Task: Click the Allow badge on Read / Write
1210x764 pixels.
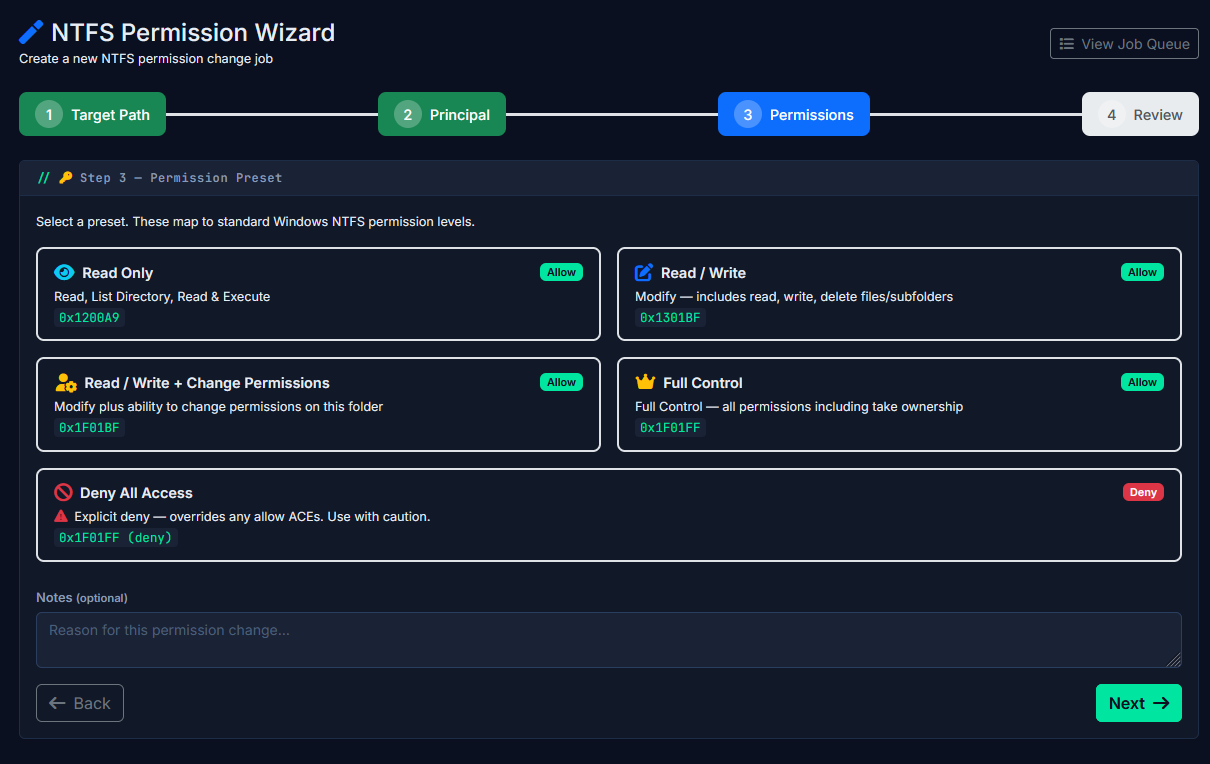Action: tap(1143, 272)
